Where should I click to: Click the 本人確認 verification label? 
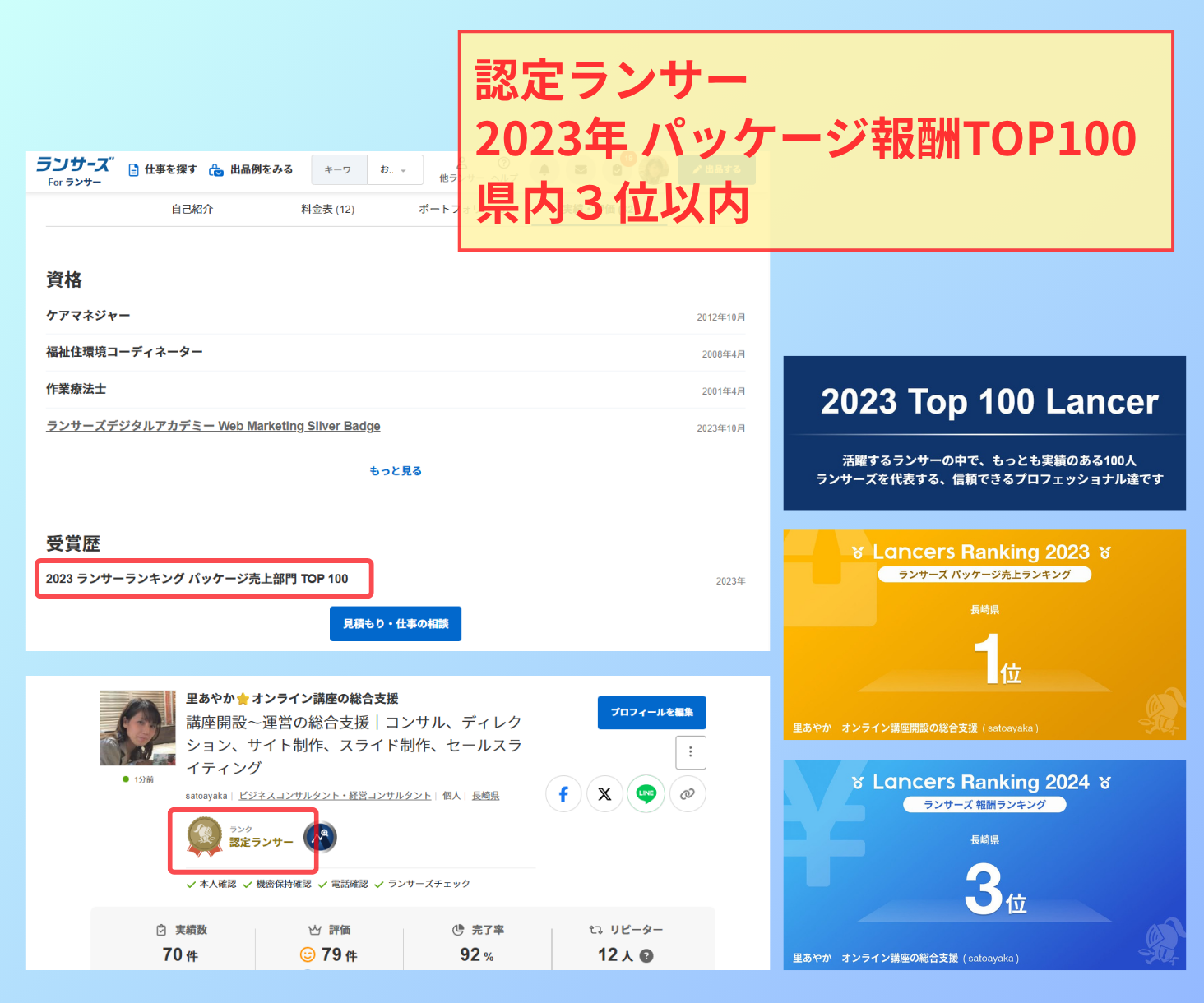tap(211, 884)
